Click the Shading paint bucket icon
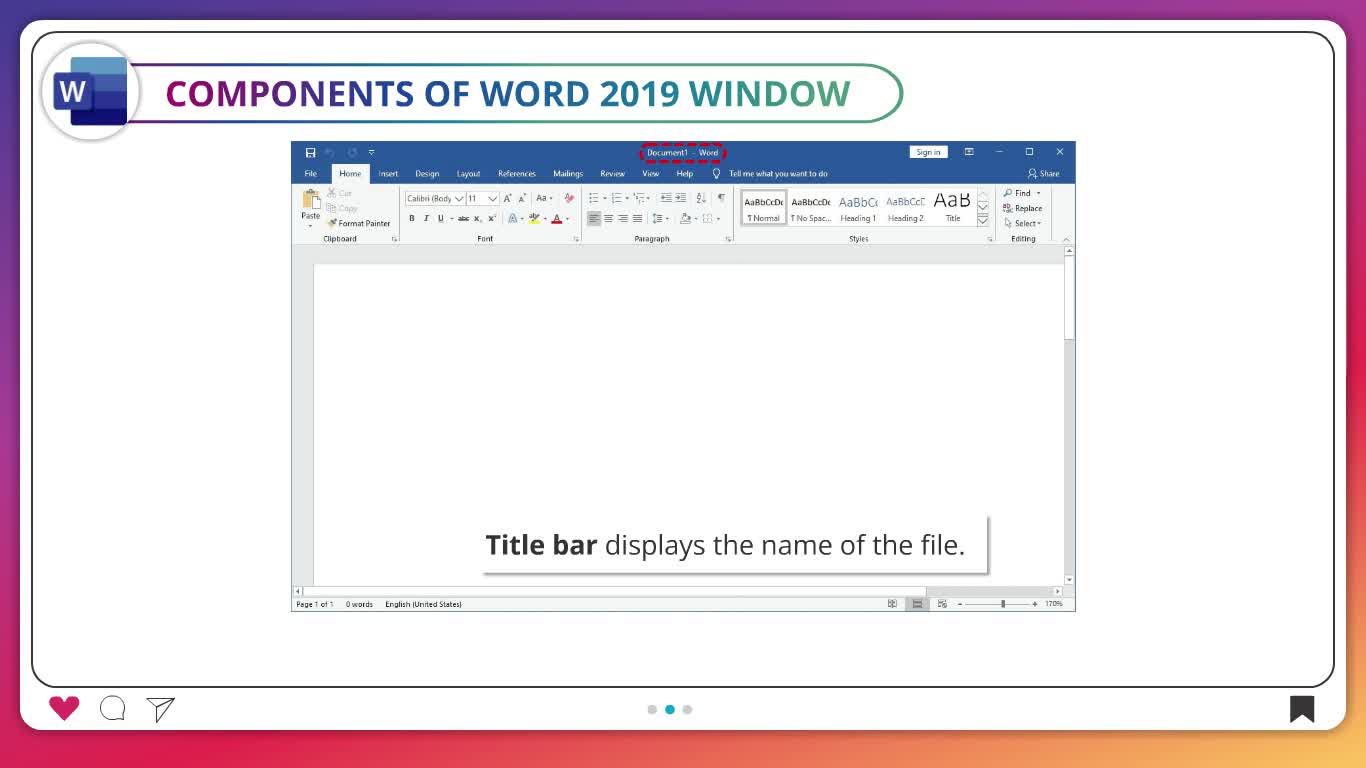The image size is (1366, 768). (685, 218)
